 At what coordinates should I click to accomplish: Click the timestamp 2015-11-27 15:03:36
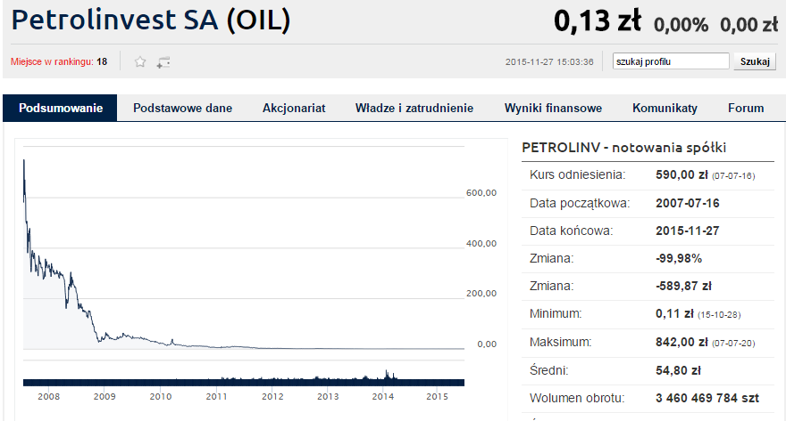point(549,62)
